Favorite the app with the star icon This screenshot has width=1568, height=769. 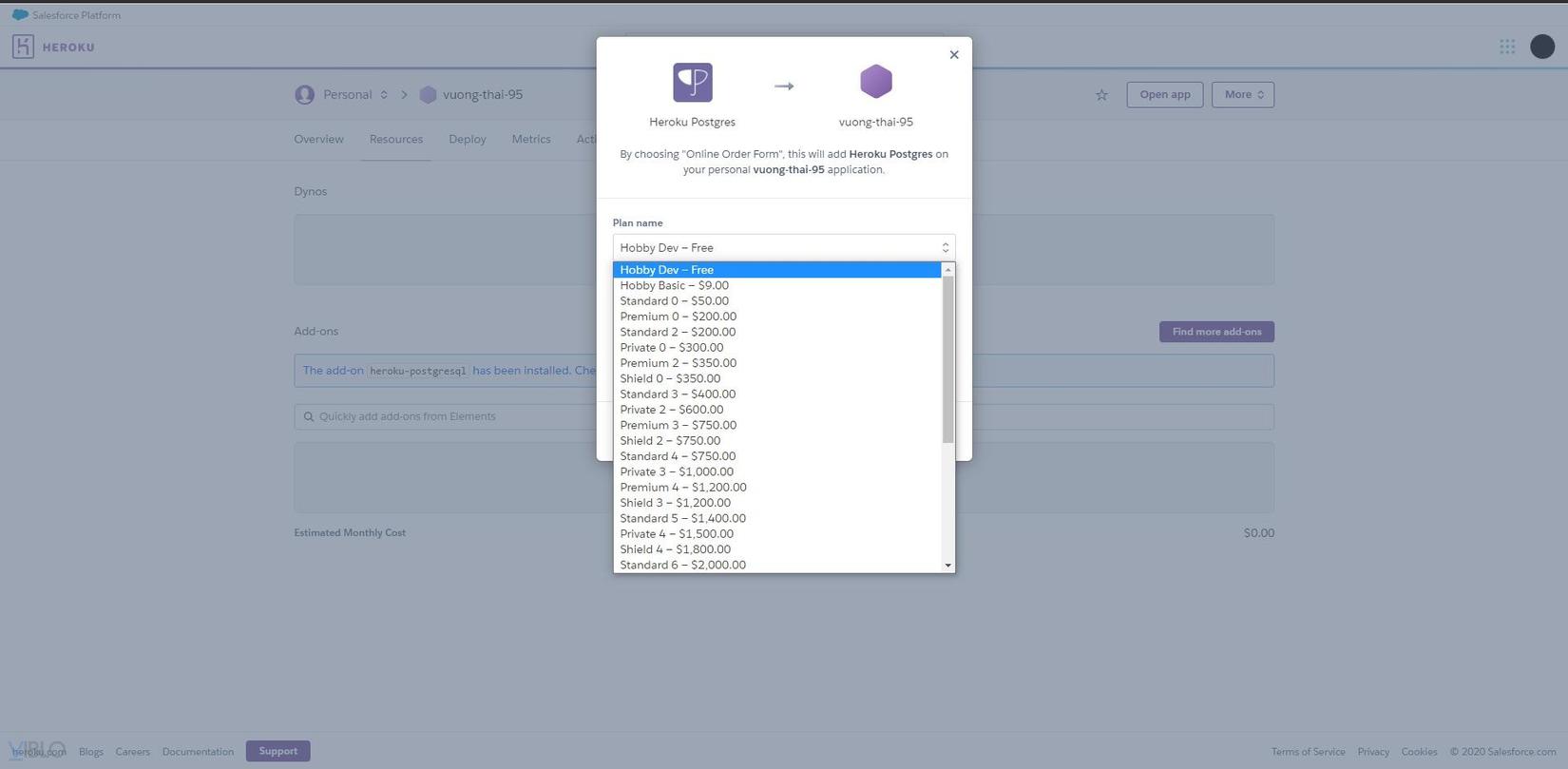[x=1101, y=95]
